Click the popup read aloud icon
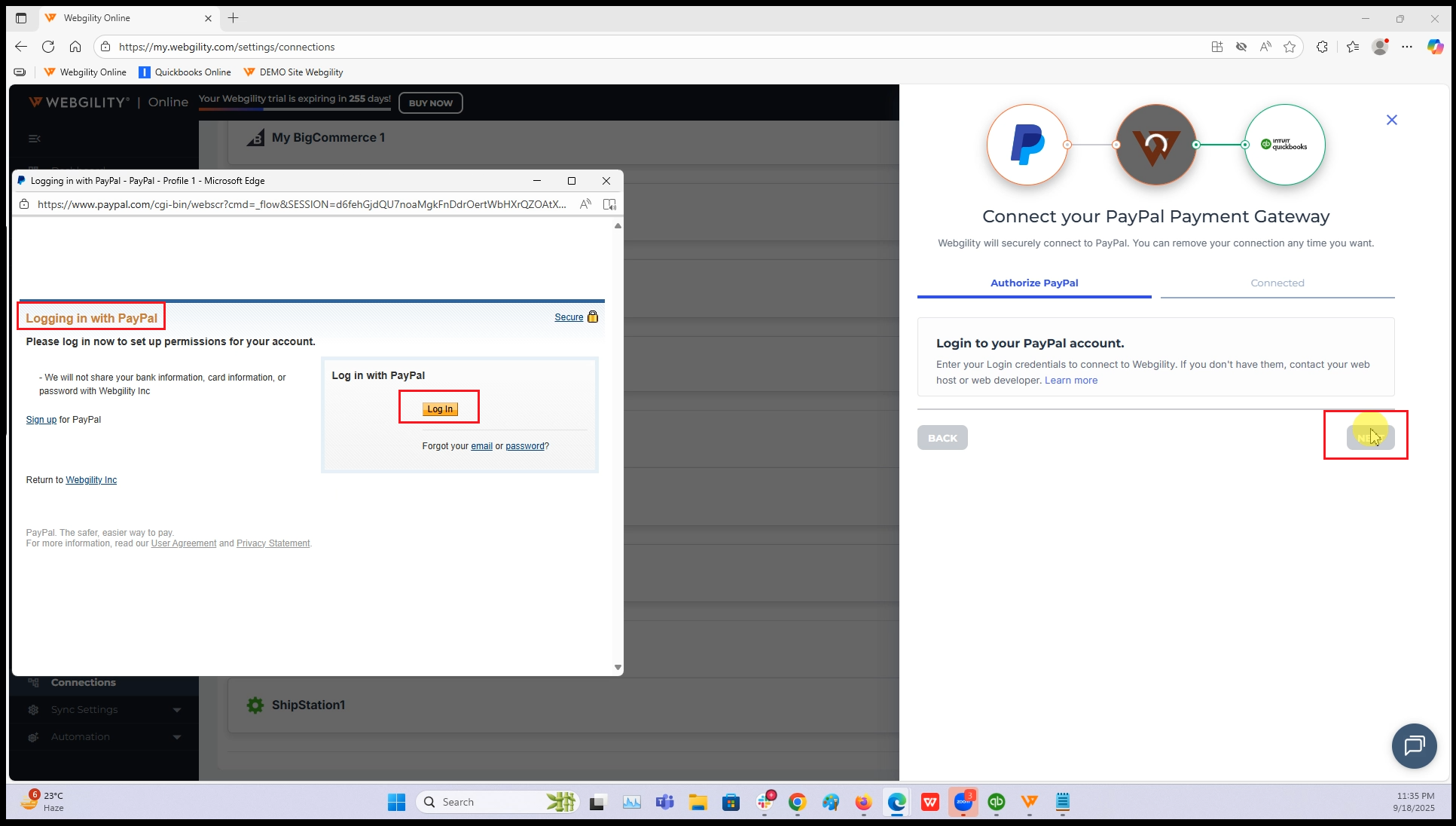1456x826 pixels. [x=585, y=204]
